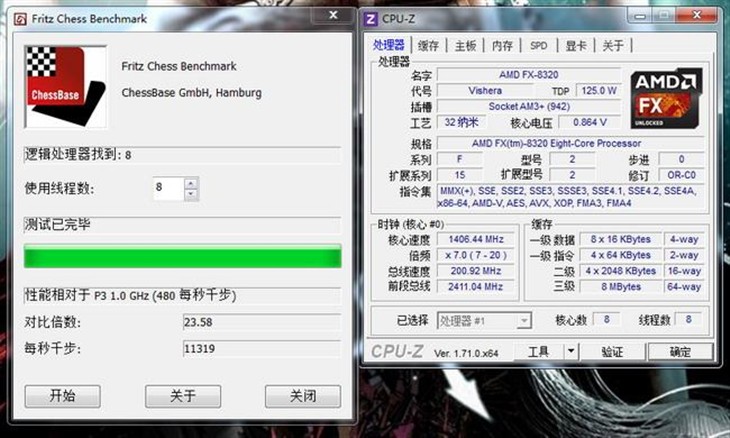Image resolution: width=730 pixels, height=438 pixels.
Task: Click the Fritz Chess Benchmark title icon
Action: 20,19
